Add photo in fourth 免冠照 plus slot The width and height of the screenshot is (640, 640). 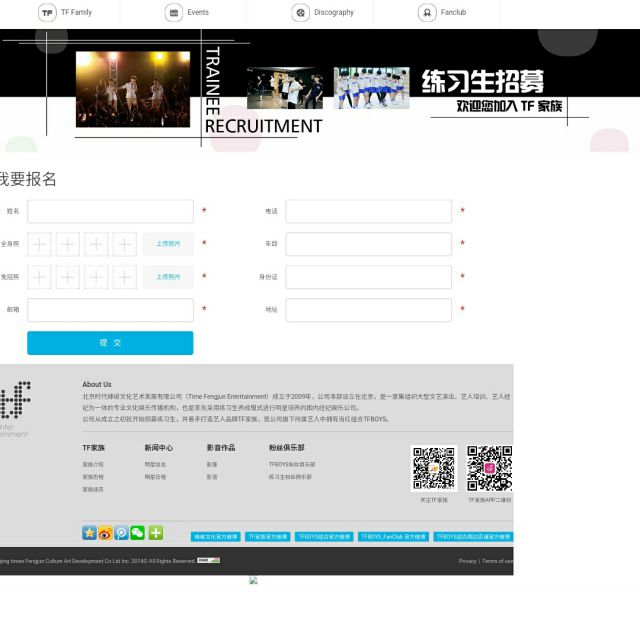click(x=124, y=277)
